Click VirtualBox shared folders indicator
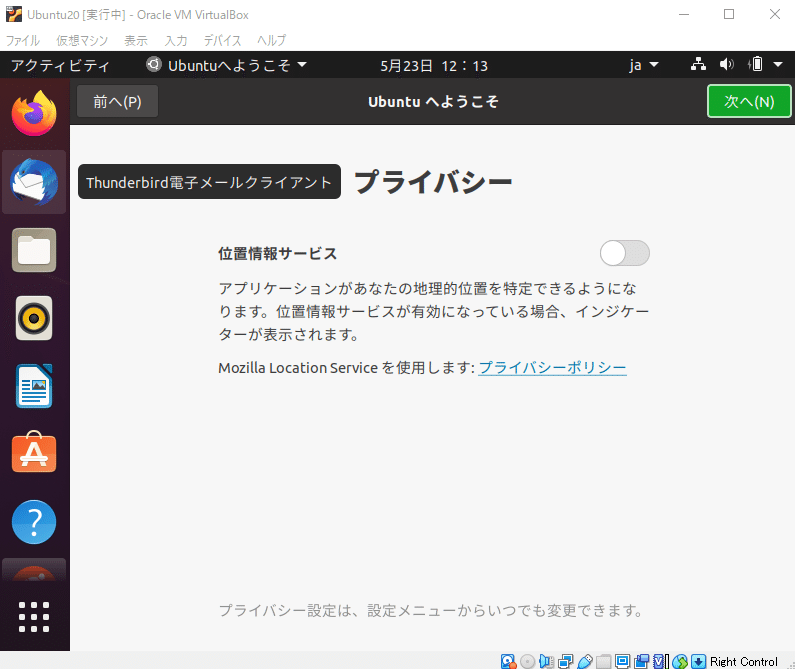795x669 pixels. click(x=603, y=661)
